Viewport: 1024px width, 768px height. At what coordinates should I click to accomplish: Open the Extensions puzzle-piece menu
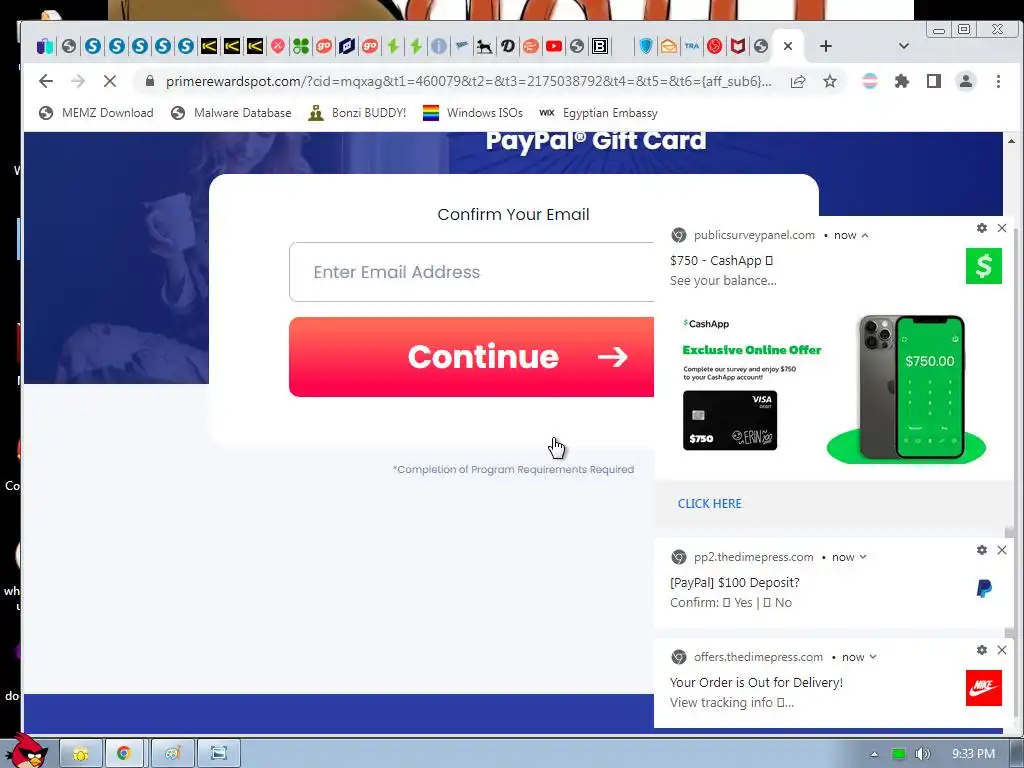pos(902,81)
